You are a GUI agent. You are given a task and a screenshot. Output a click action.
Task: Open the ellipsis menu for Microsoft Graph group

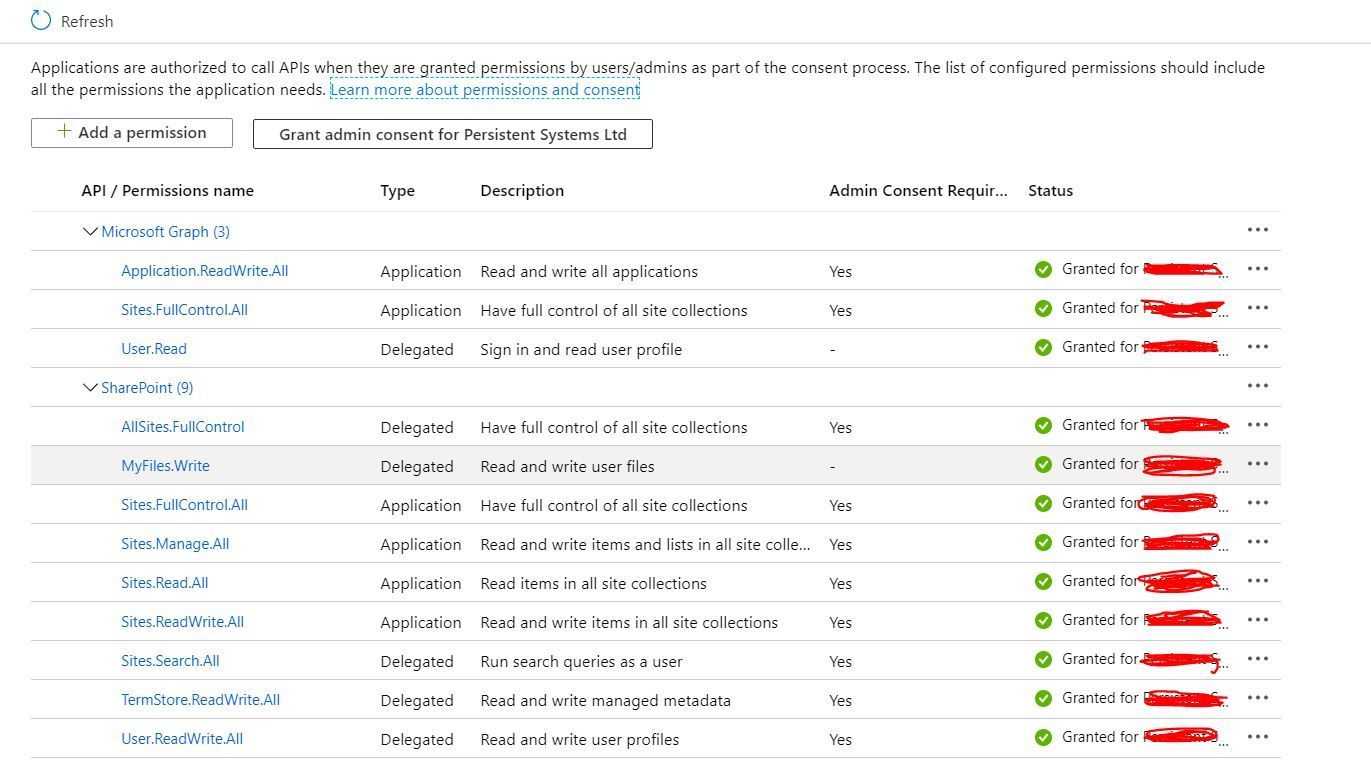[1257, 230]
